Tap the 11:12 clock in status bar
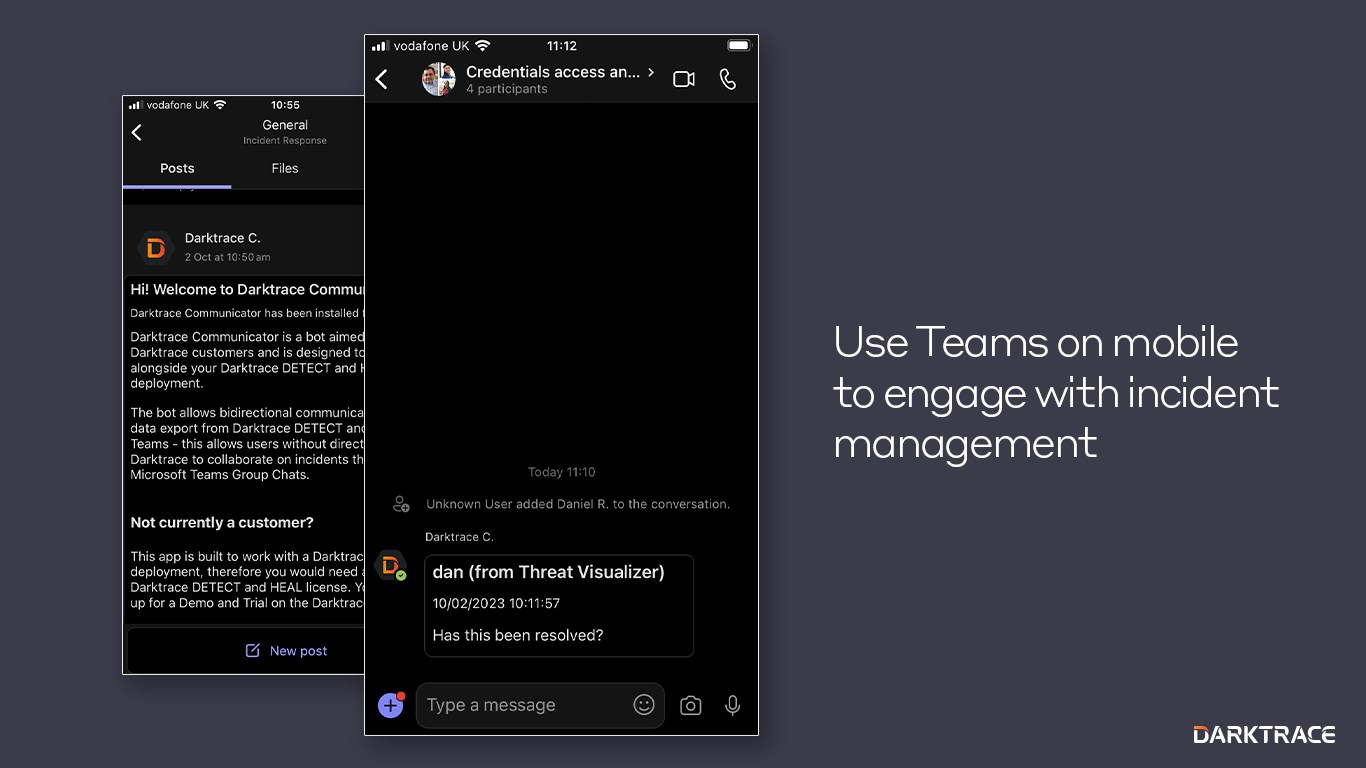 (x=562, y=46)
